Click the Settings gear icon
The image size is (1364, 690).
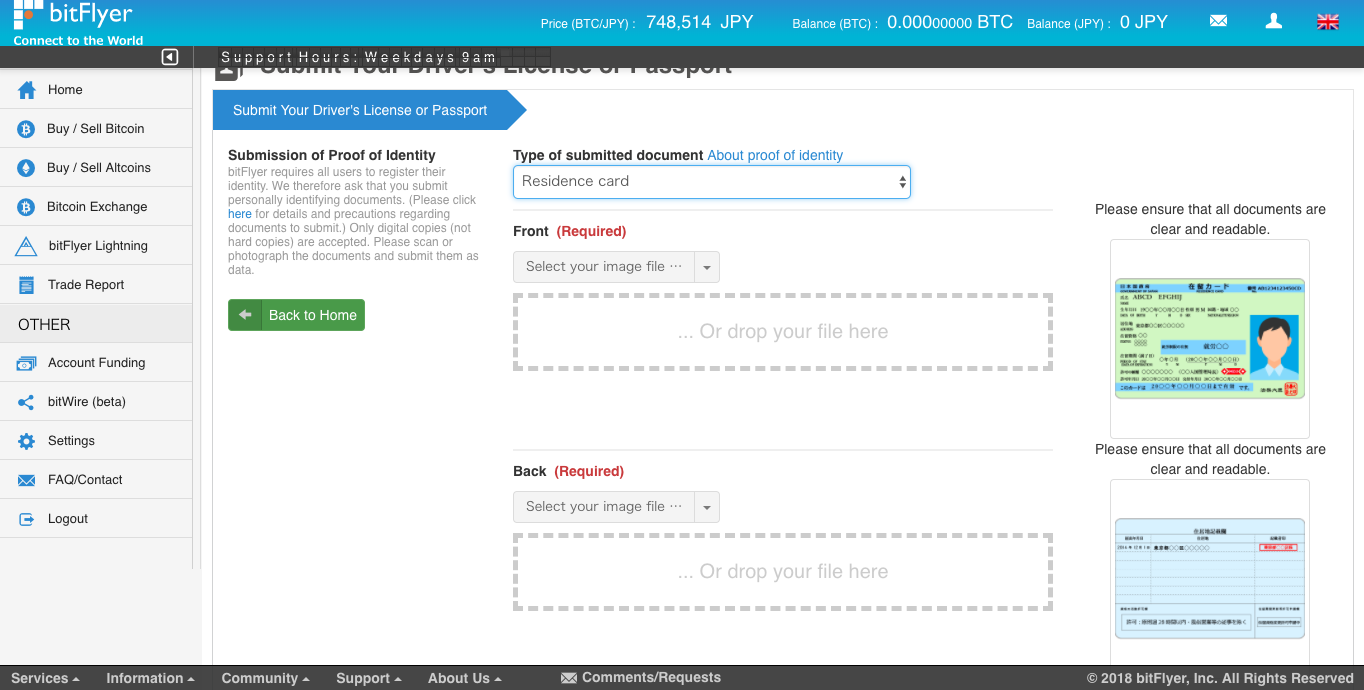pyautogui.click(x=27, y=441)
